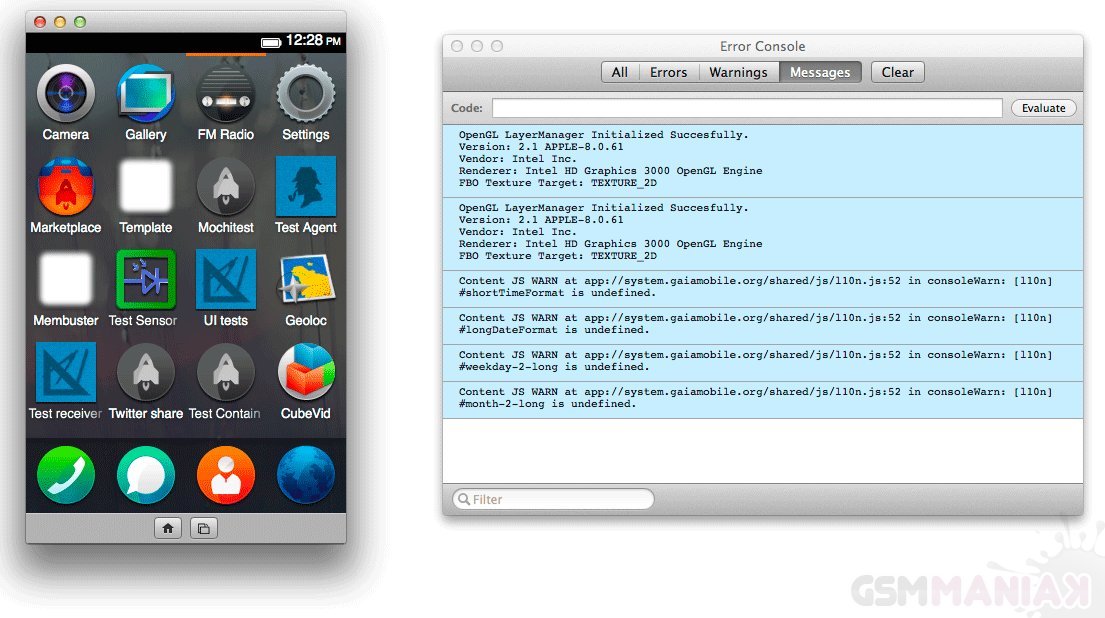The height and width of the screenshot is (618, 1105).
Task: Open the Messages chat bubble in dock
Action: [146, 474]
